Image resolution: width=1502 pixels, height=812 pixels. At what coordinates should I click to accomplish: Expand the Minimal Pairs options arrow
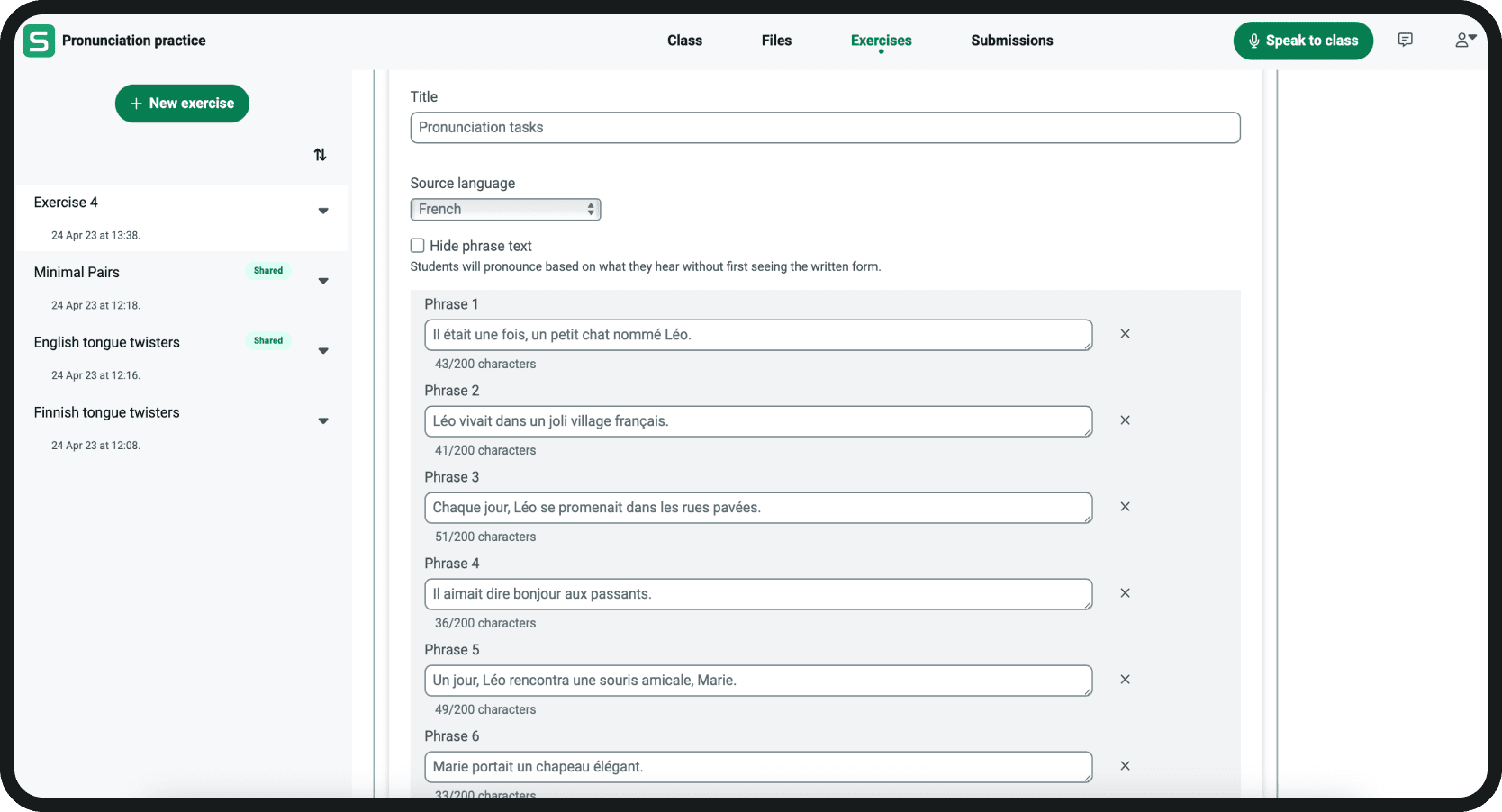point(323,282)
